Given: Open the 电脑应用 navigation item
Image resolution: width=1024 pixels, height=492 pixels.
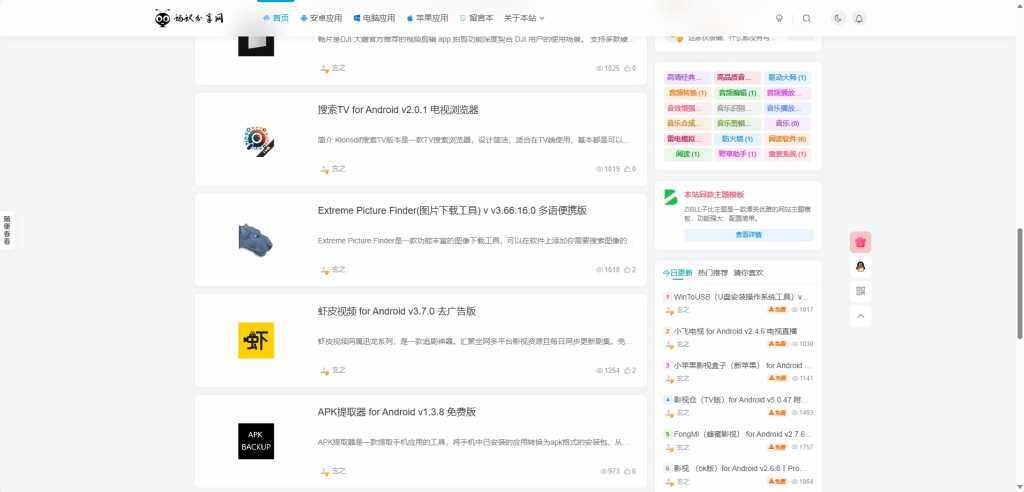Looking at the screenshot, I should [374, 18].
